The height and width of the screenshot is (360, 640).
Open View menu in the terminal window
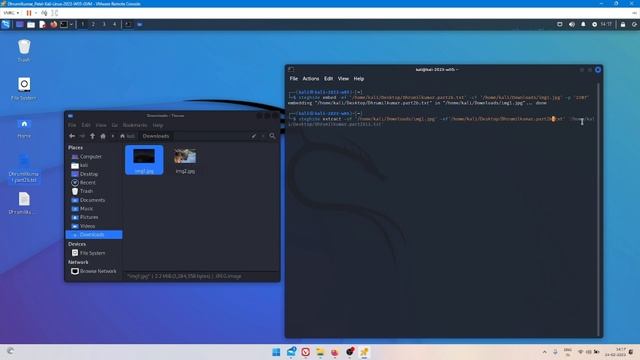point(343,78)
